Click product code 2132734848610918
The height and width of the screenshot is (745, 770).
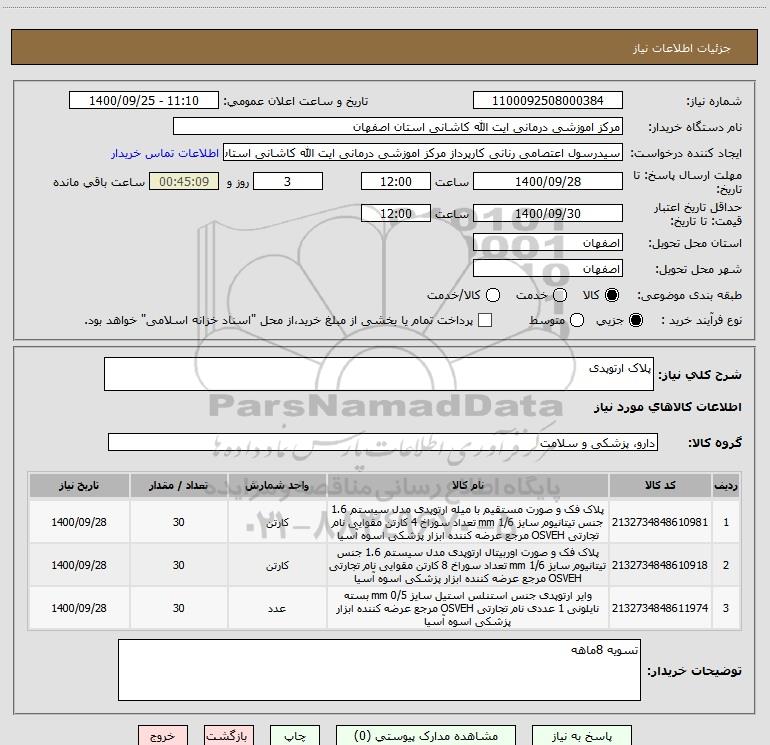click(660, 565)
